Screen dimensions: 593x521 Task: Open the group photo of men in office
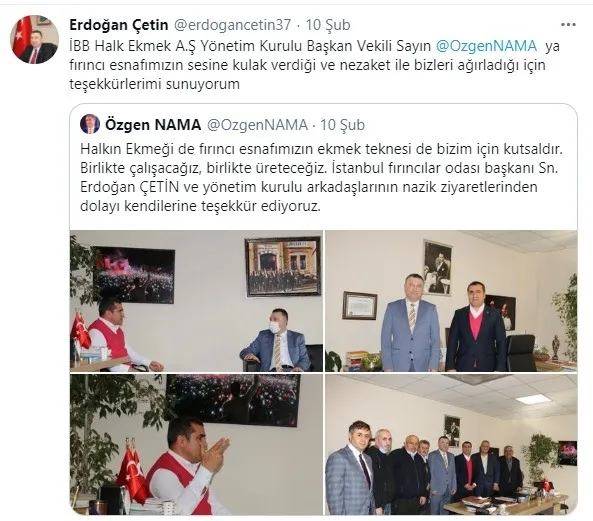tap(451, 445)
